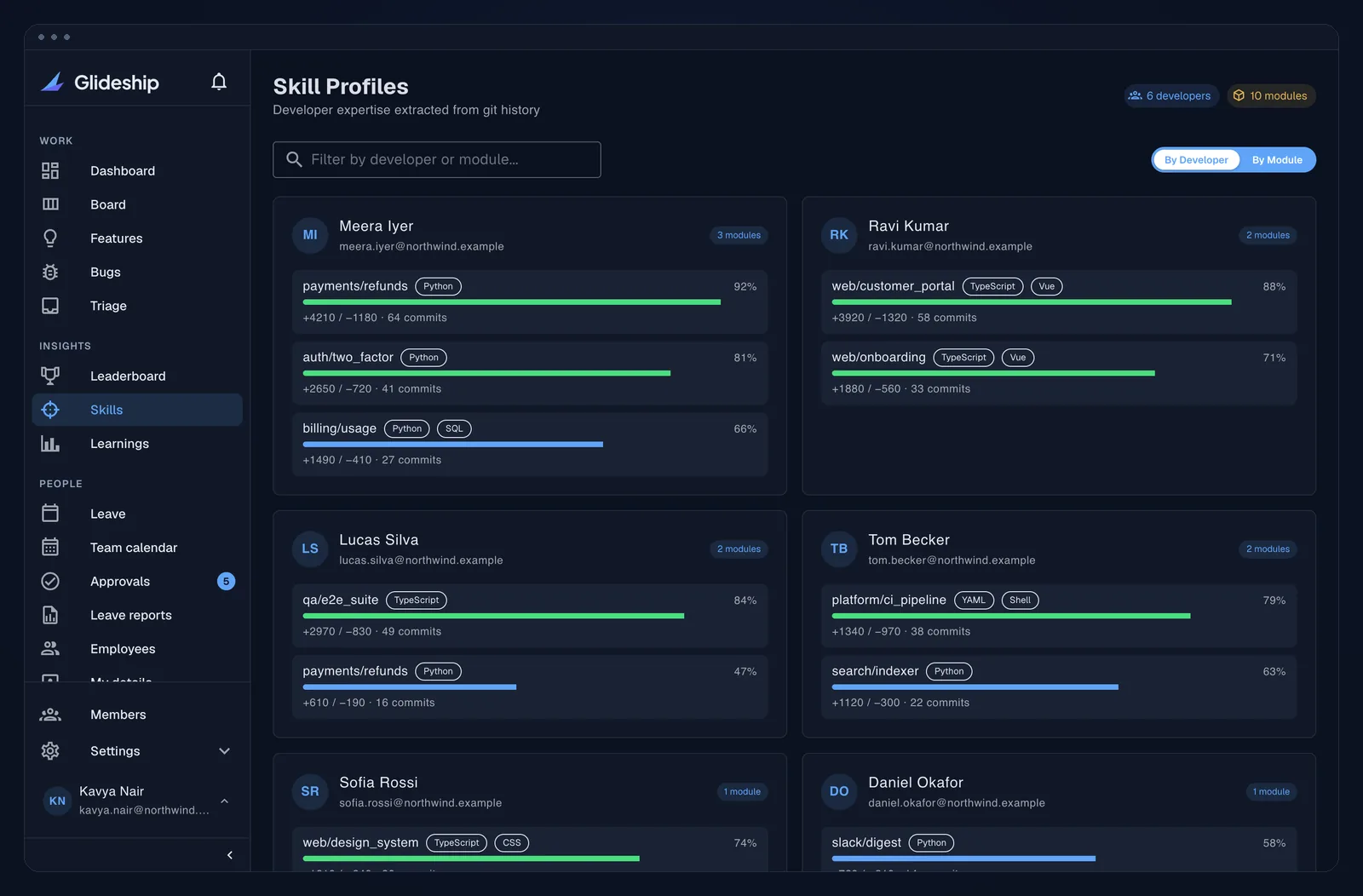Click the Employees people icon
Screen dimensions: 1363x896
coord(50,649)
